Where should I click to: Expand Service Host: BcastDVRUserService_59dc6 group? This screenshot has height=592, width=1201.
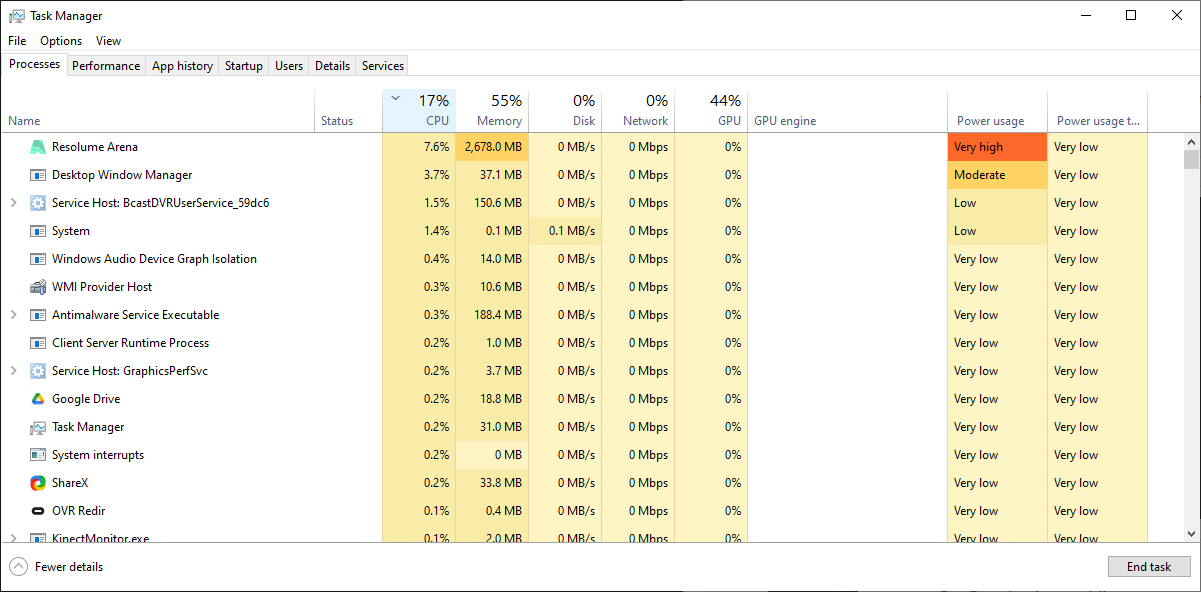click(13, 203)
